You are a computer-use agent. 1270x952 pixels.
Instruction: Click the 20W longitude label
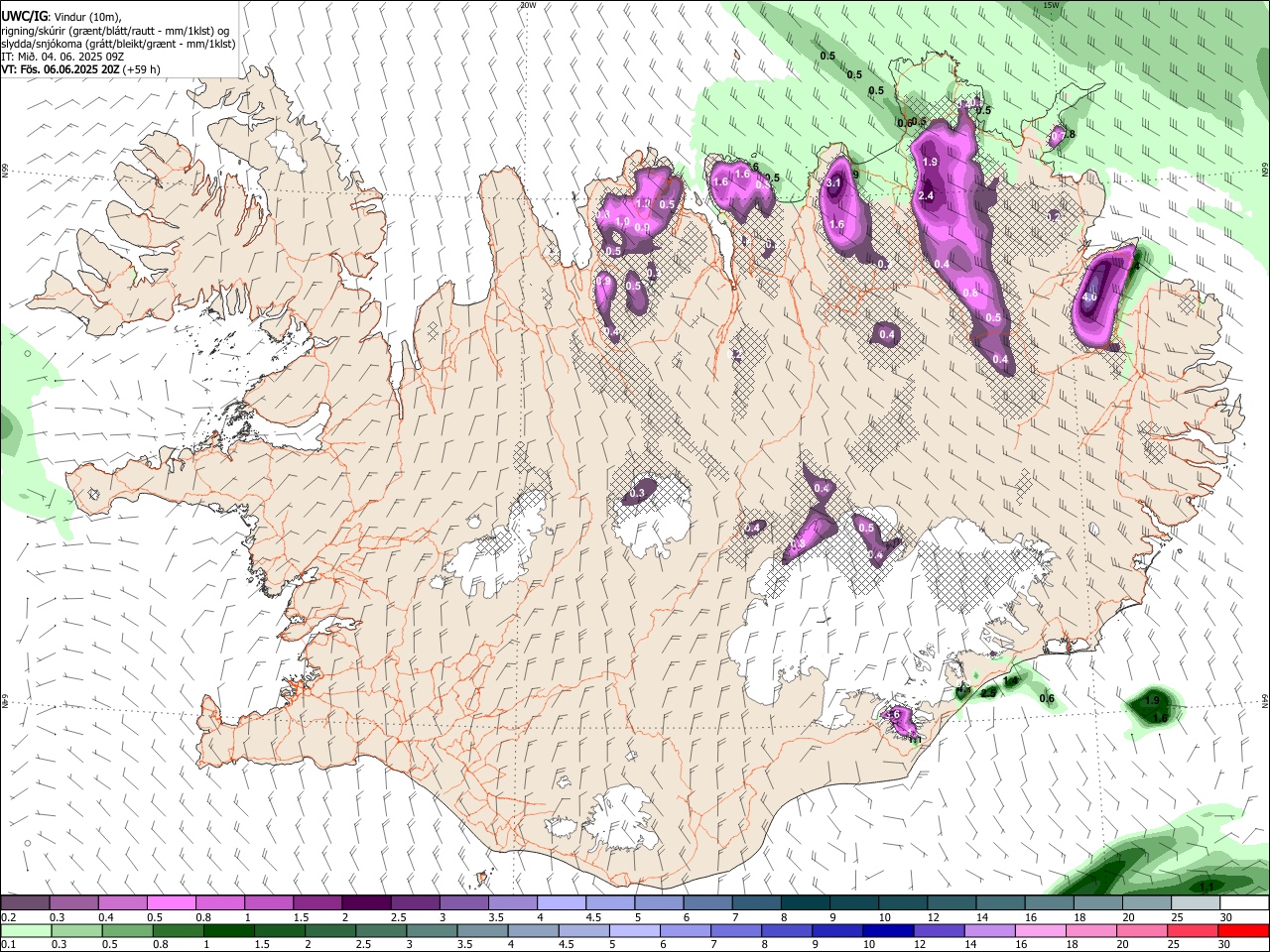(528, 5)
